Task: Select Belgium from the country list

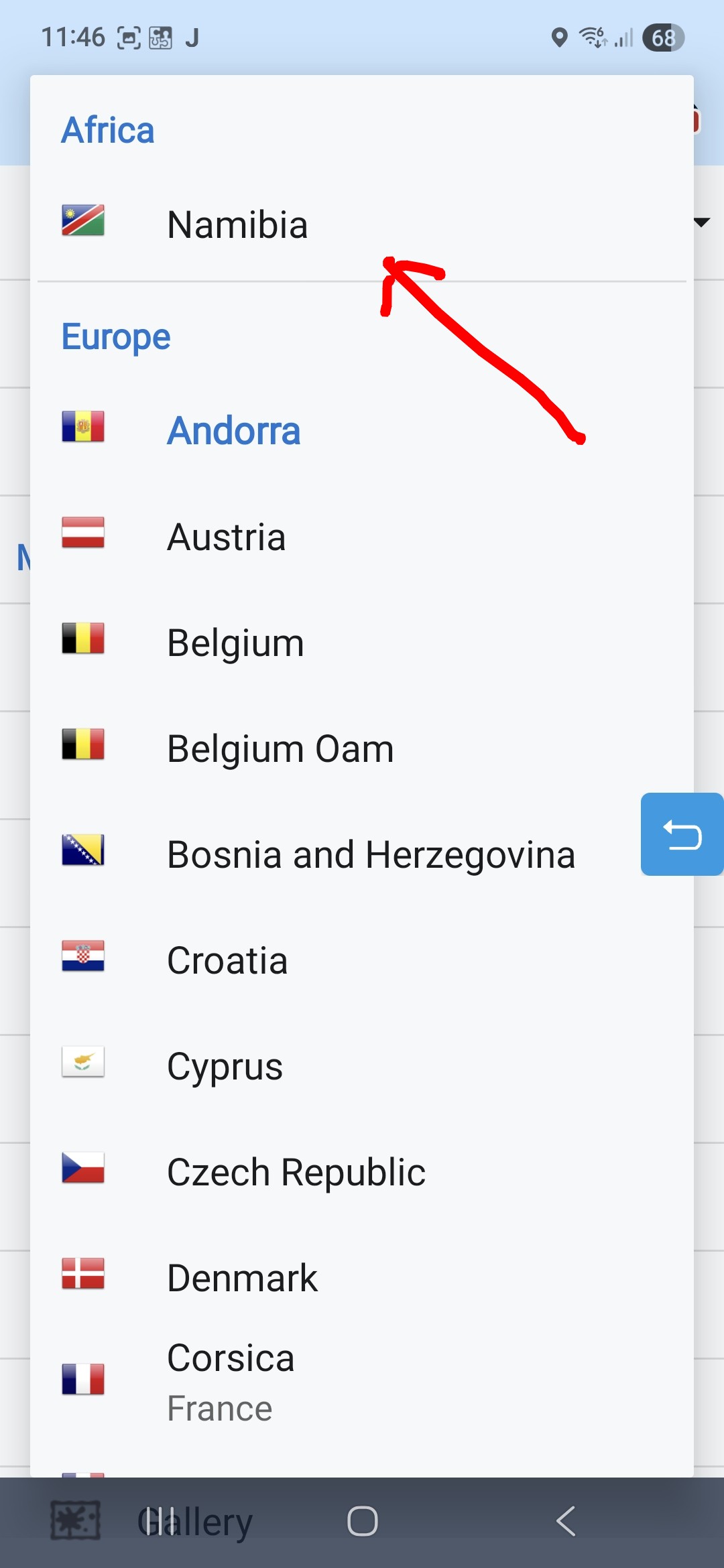Action: click(235, 643)
